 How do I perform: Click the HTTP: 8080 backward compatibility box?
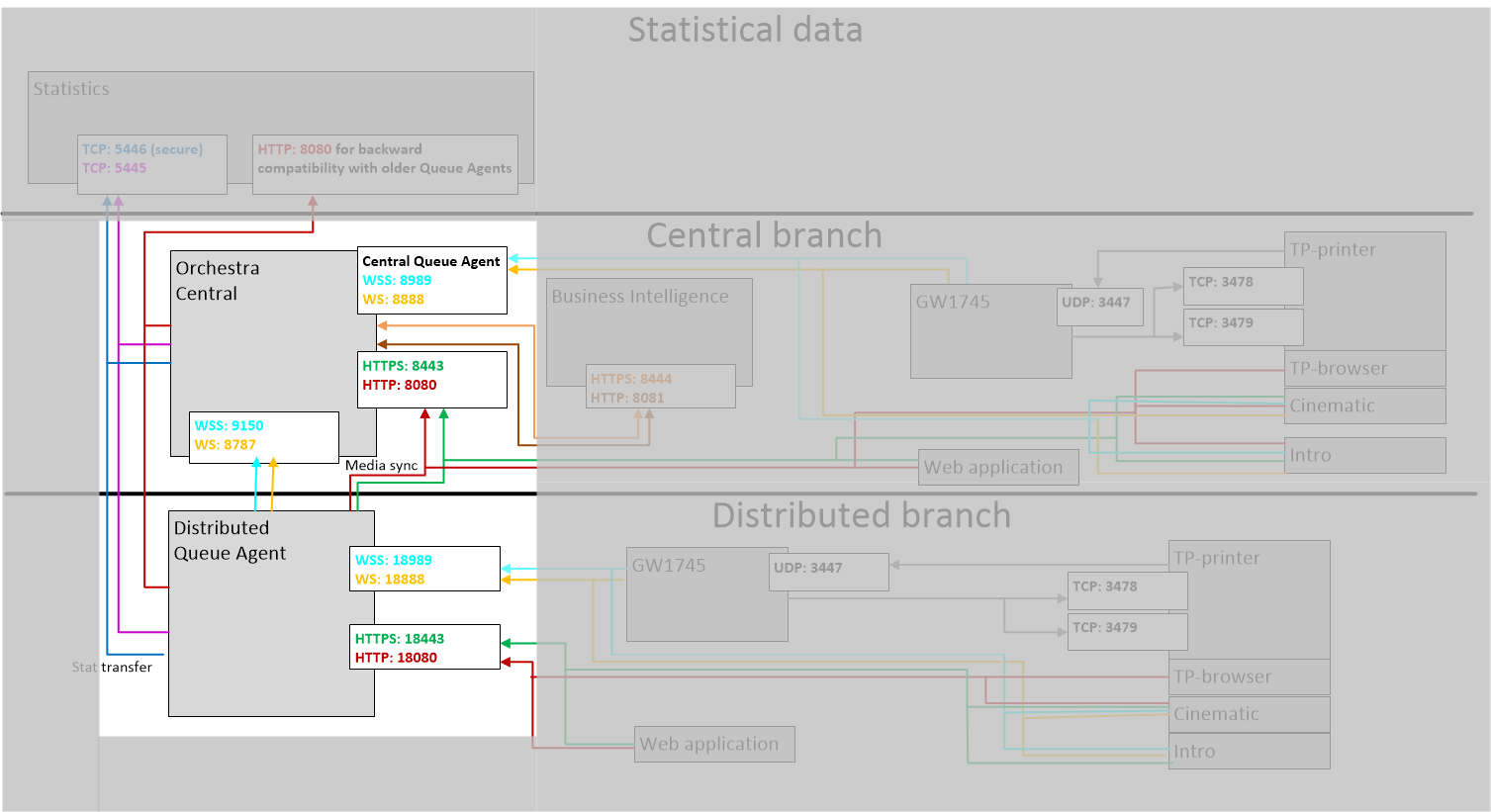[x=385, y=159]
